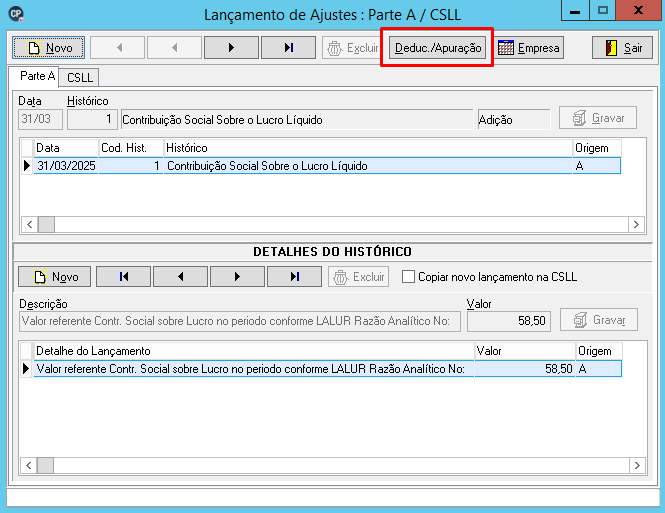Screen dimensions: 665x513
Task: Enable Copiar novo lançamento na CSLL checkbox
Action: click(x=408, y=277)
